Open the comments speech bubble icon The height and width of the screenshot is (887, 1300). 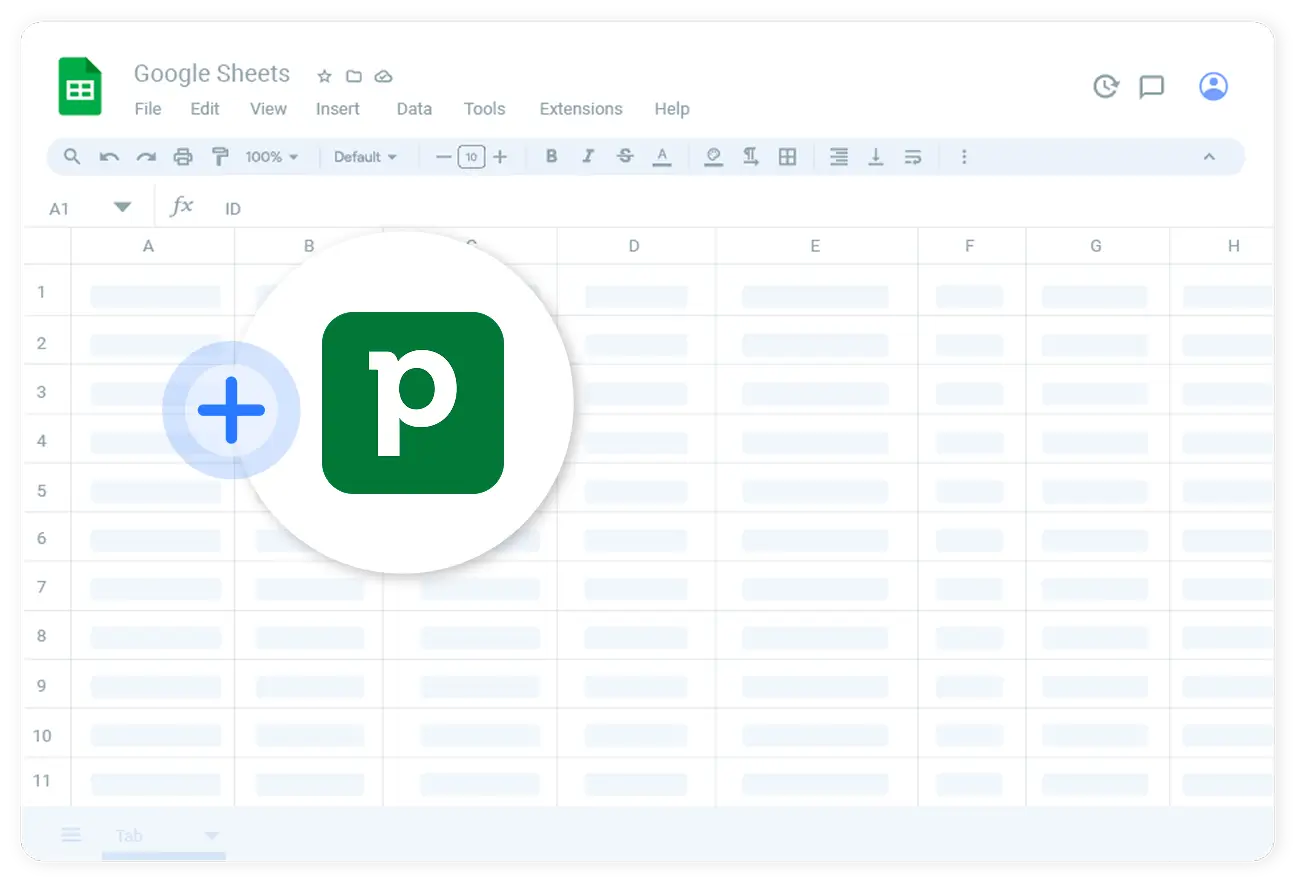pyautogui.click(x=1152, y=87)
